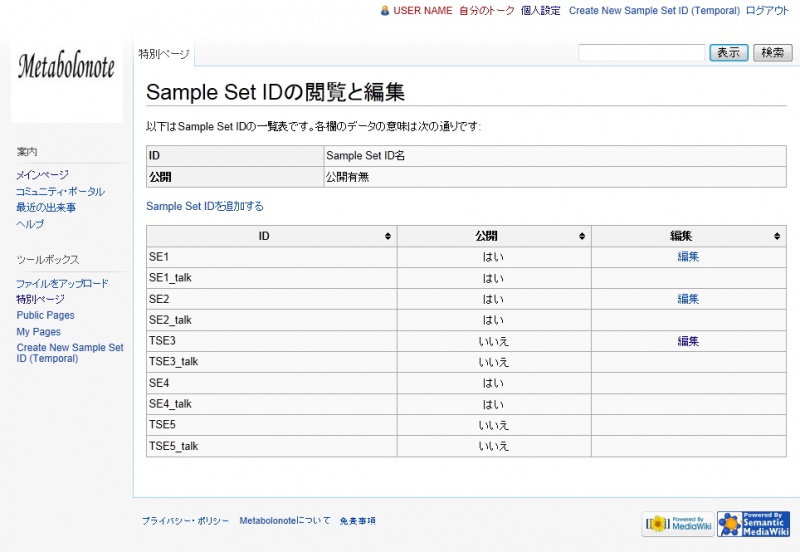This screenshot has height=552, width=800.
Task: Open the Sample Set IDを追加する link
Action: click(x=205, y=206)
